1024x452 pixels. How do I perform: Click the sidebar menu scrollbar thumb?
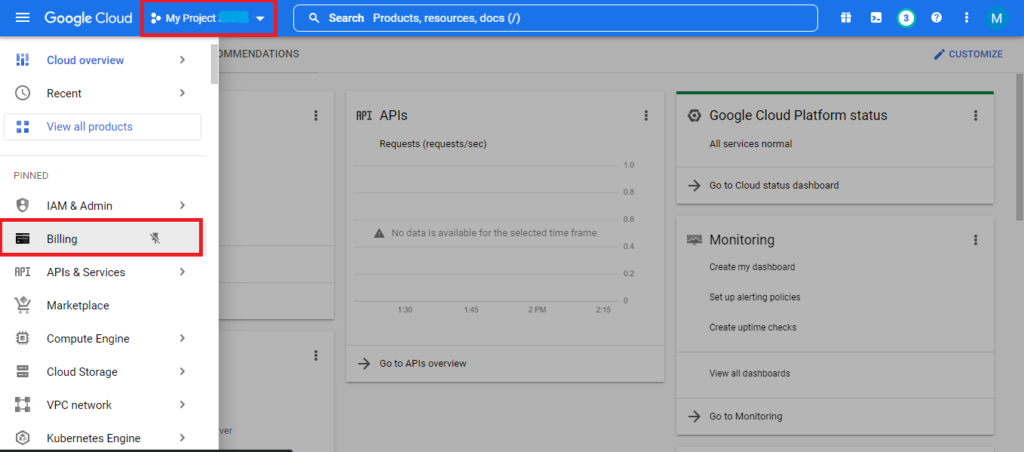pyautogui.click(x=215, y=64)
